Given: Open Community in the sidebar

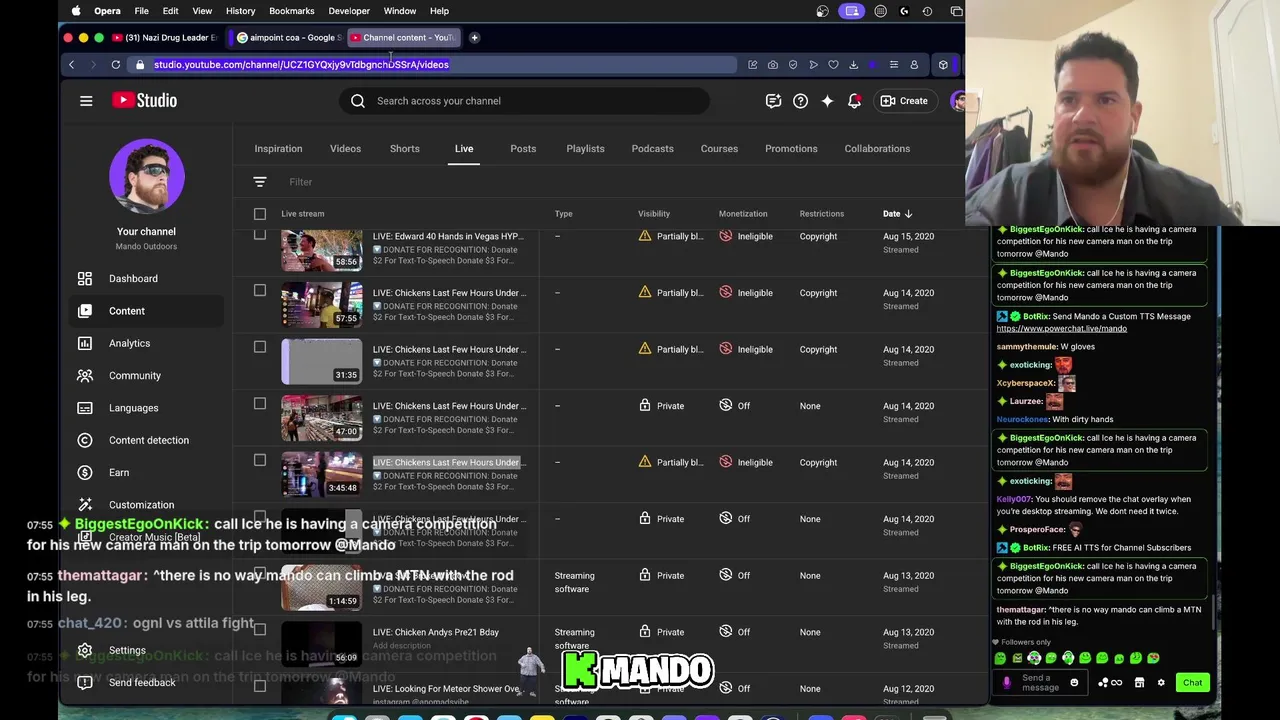Looking at the screenshot, I should 145,376.
